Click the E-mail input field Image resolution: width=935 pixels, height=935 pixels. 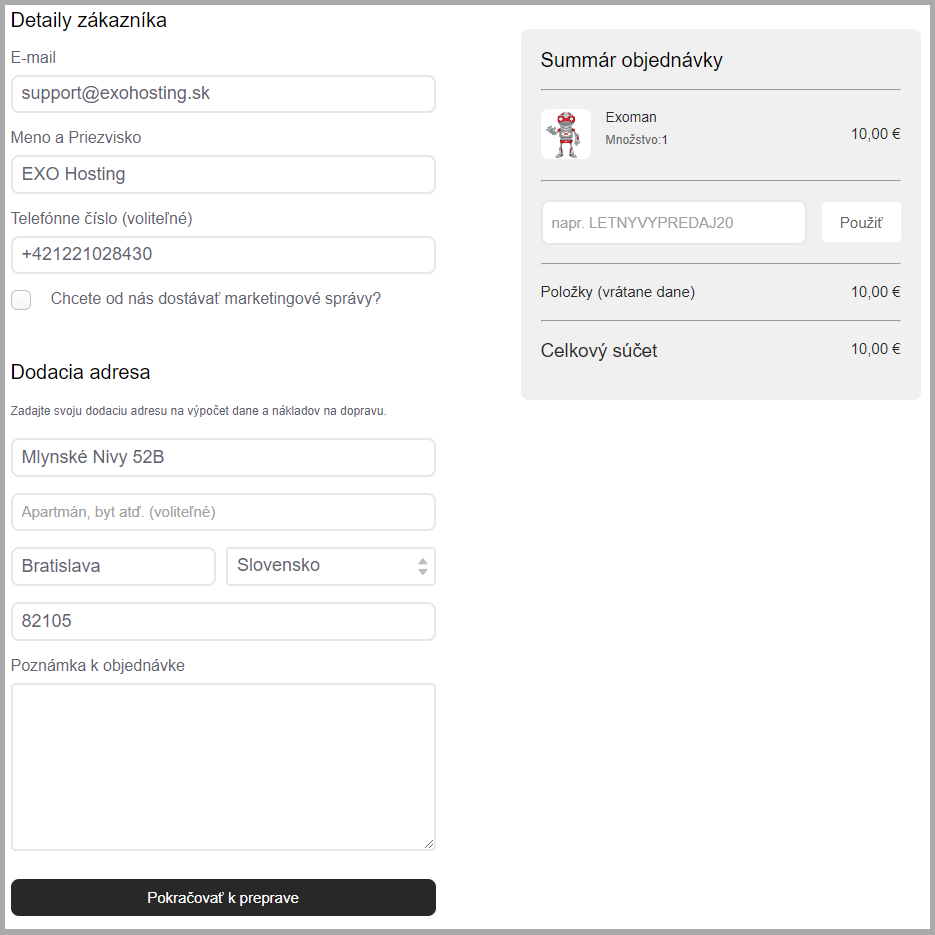click(x=223, y=94)
